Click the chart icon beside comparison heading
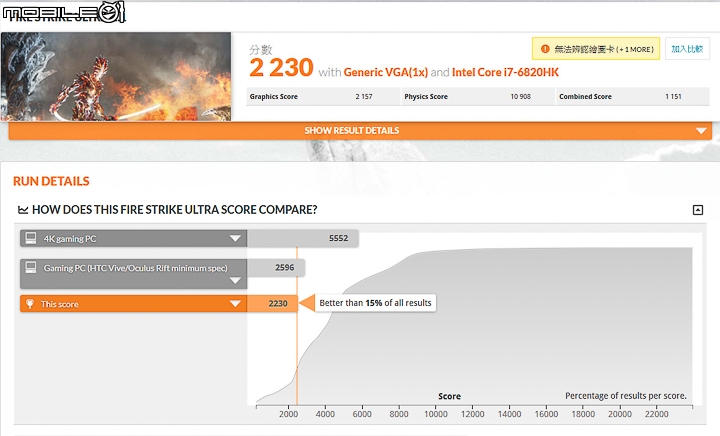Screen dimensions: 720x436 click(22, 210)
